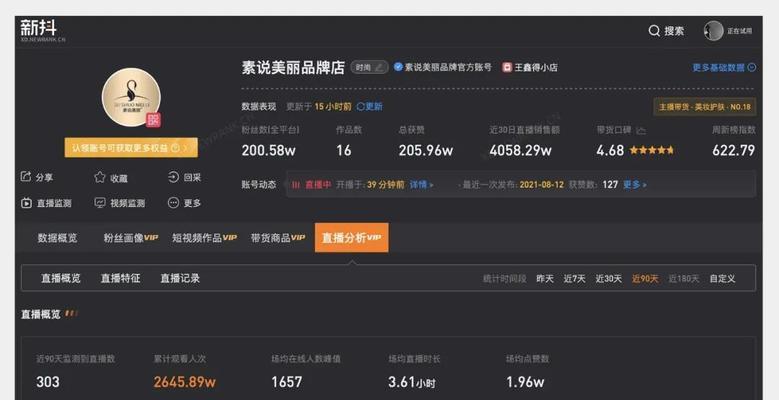This screenshot has height=400, width=779.
Task: Select 直播特征 sub-tab
Action: tap(120, 278)
